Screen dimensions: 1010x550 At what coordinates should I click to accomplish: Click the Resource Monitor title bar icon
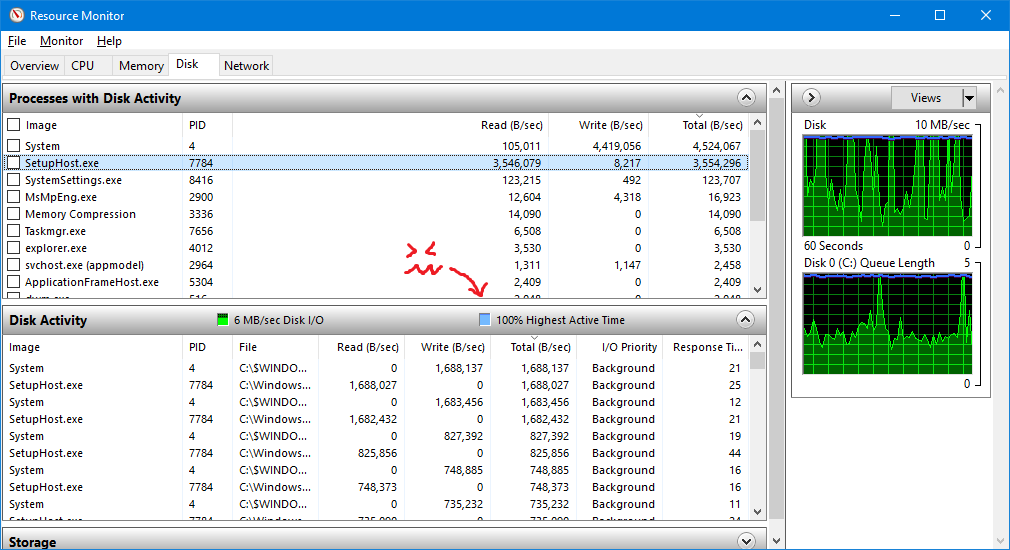coord(16,15)
